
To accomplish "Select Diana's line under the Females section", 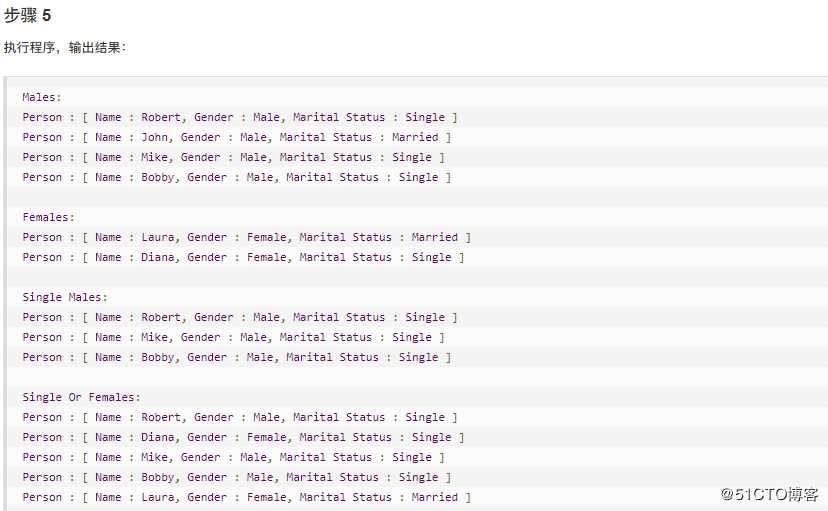I will pos(243,257).
